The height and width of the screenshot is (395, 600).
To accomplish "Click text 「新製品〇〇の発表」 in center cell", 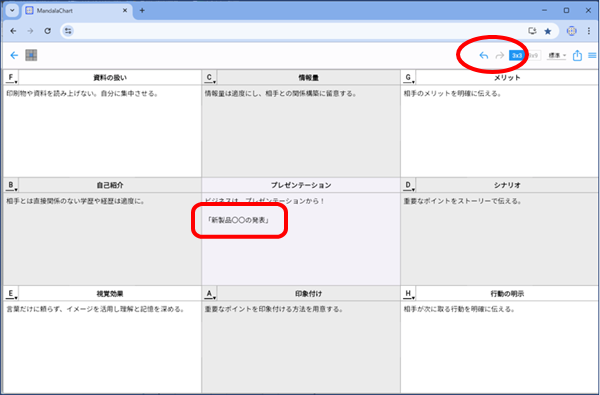I will click(238, 220).
